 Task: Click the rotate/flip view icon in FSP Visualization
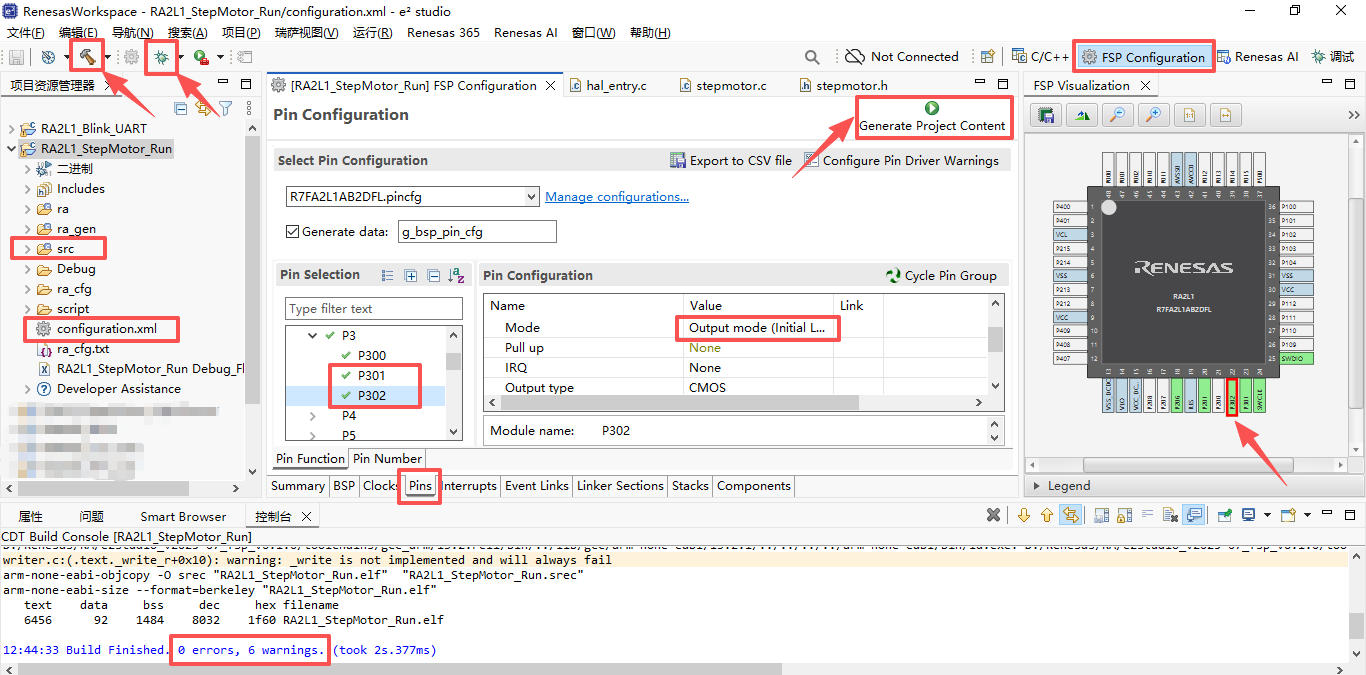1082,115
